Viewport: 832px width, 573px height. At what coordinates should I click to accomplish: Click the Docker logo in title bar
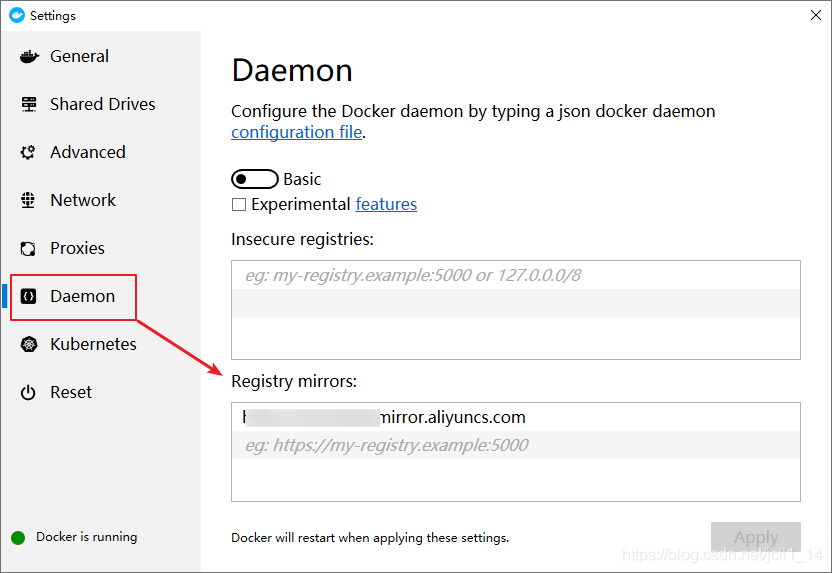click(17, 15)
